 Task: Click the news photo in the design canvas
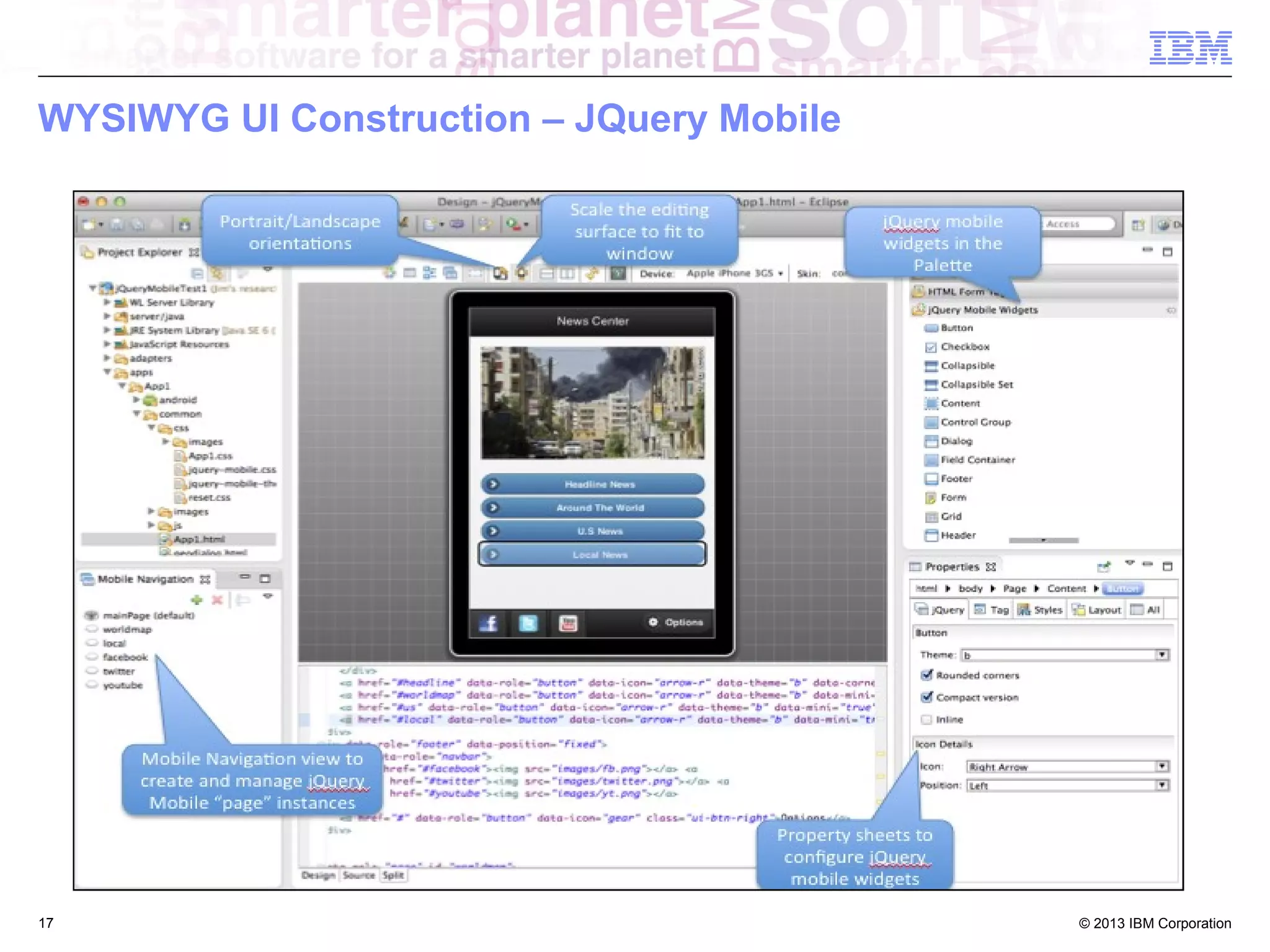(593, 402)
